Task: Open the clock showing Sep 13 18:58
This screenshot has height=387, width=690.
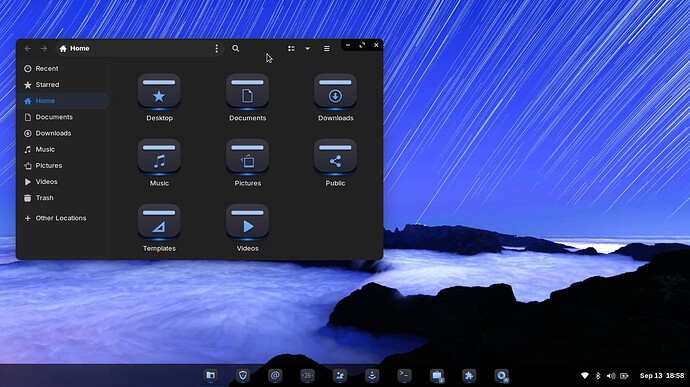Action: [x=662, y=376]
